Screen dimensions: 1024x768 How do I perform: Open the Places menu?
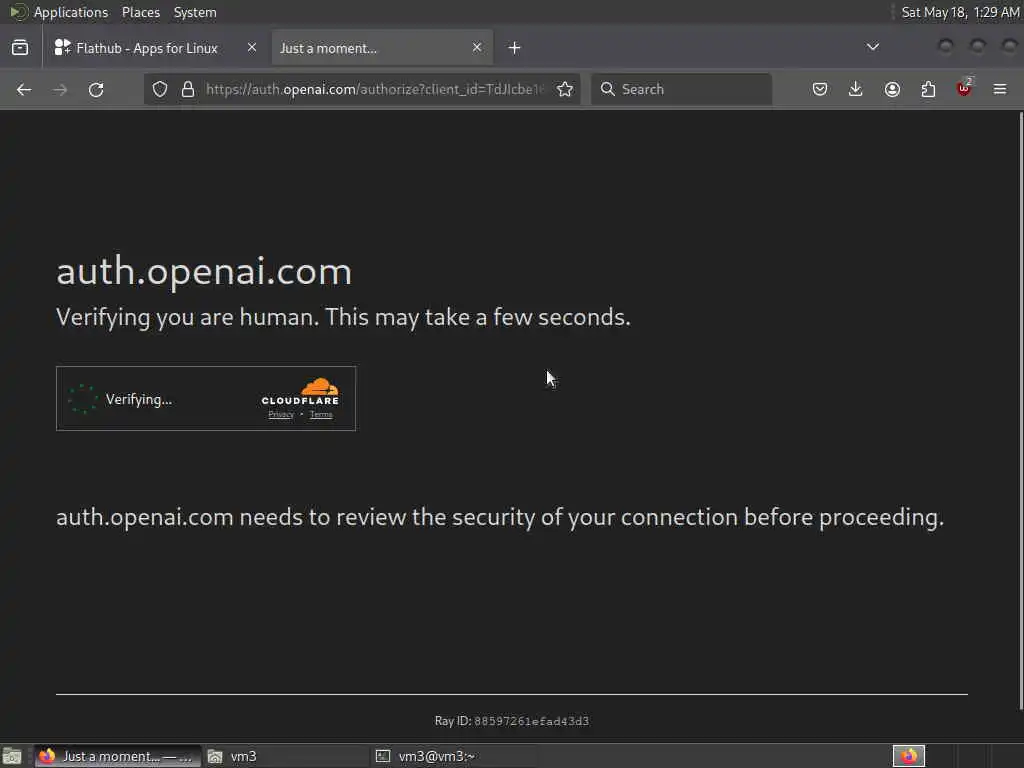coord(141,12)
